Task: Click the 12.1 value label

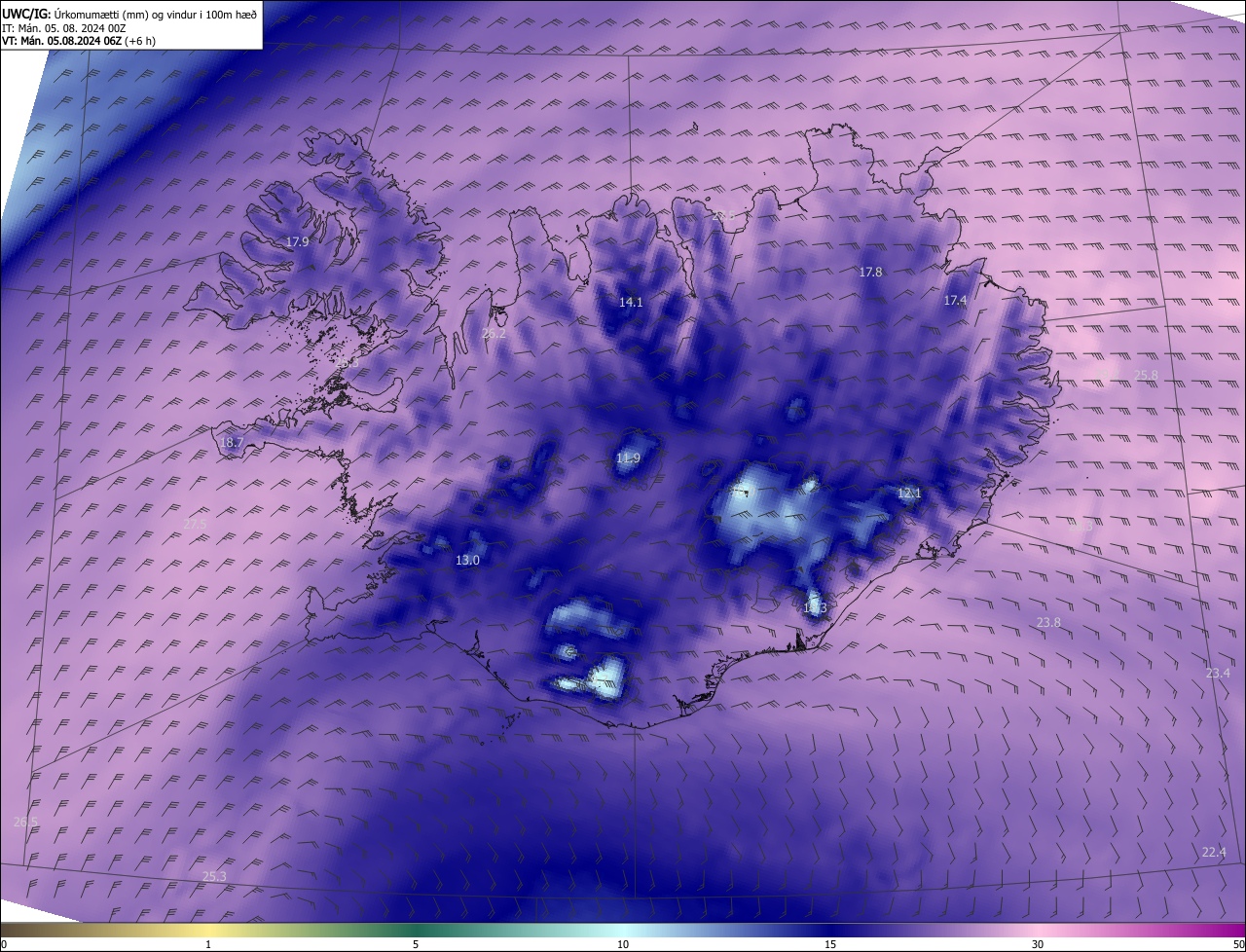Action: (x=908, y=494)
